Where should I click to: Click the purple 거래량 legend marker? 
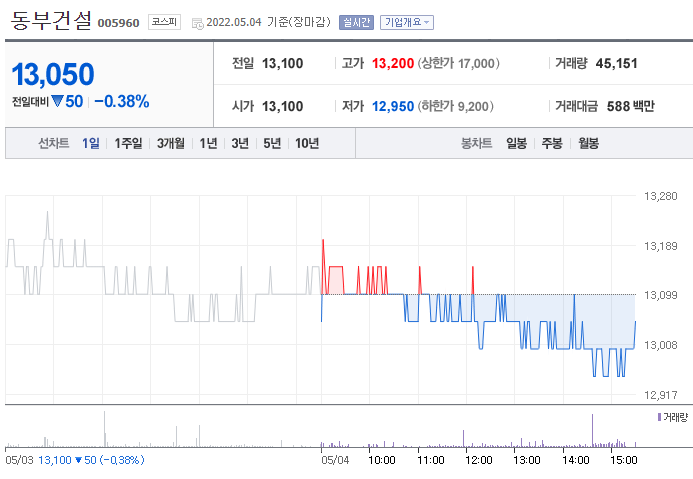[659, 417]
